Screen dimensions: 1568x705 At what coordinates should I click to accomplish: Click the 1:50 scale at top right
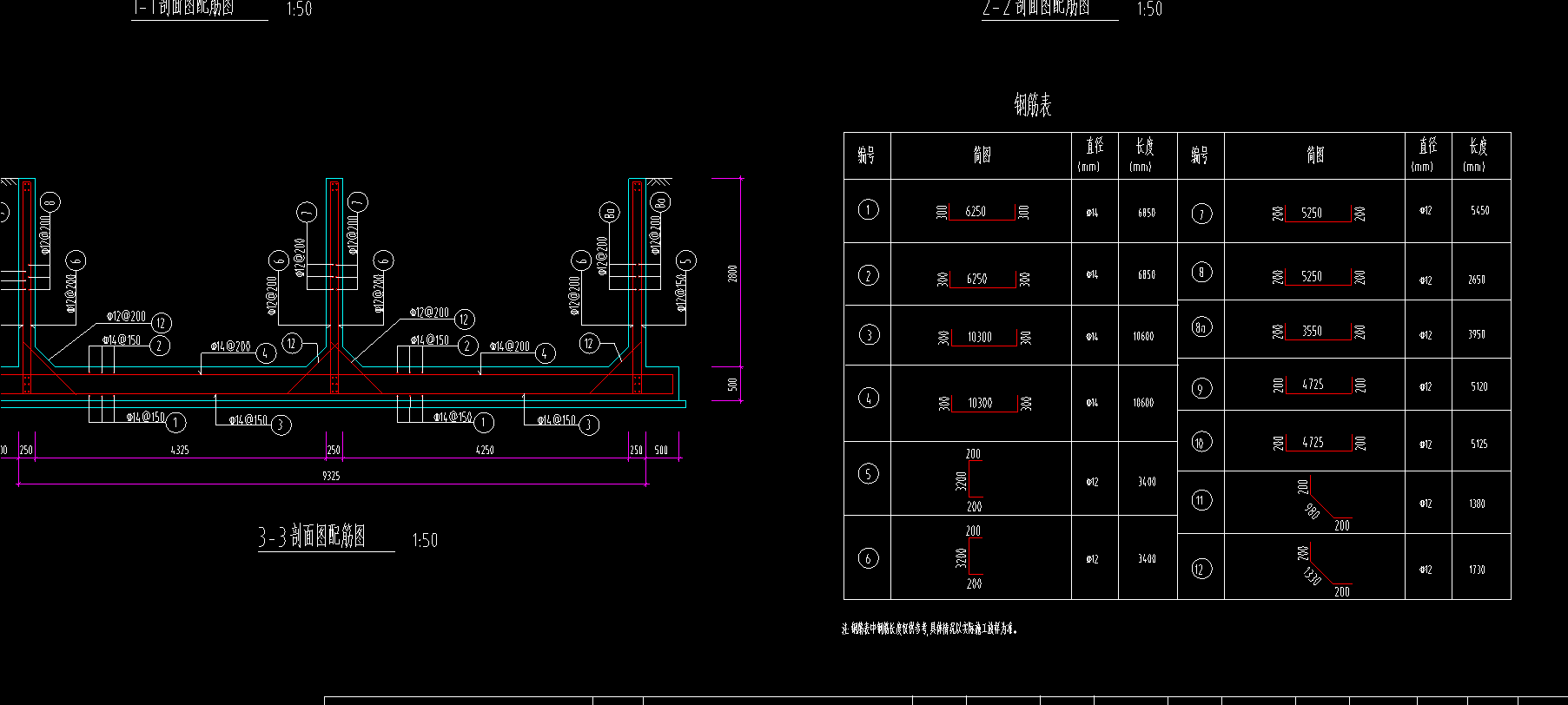click(1149, 9)
